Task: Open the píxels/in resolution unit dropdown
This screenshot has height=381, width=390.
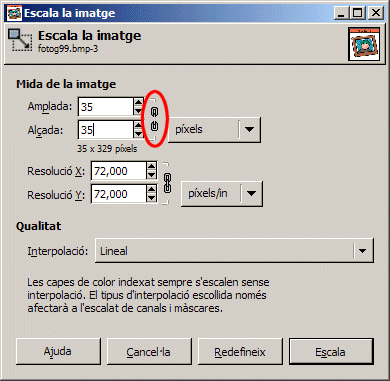Action: [x=222, y=194]
